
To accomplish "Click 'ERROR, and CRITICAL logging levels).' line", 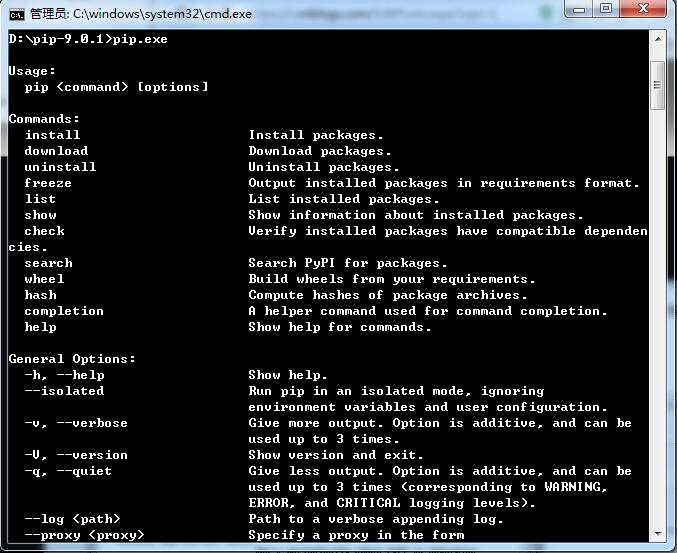I will [x=392, y=503].
